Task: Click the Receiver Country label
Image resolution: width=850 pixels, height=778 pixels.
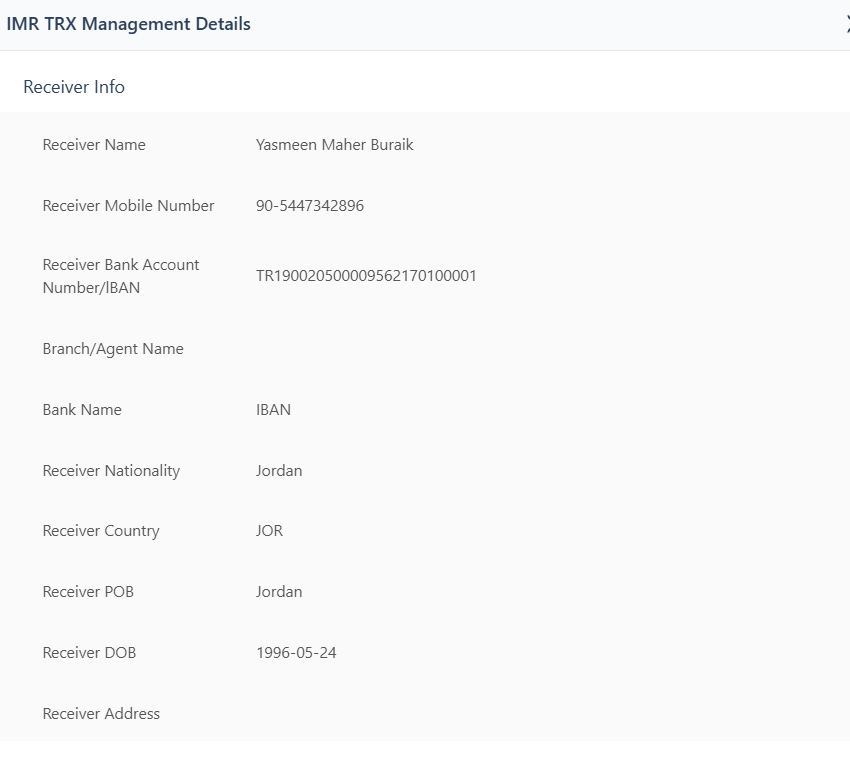Action: pyautogui.click(x=101, y=531)
